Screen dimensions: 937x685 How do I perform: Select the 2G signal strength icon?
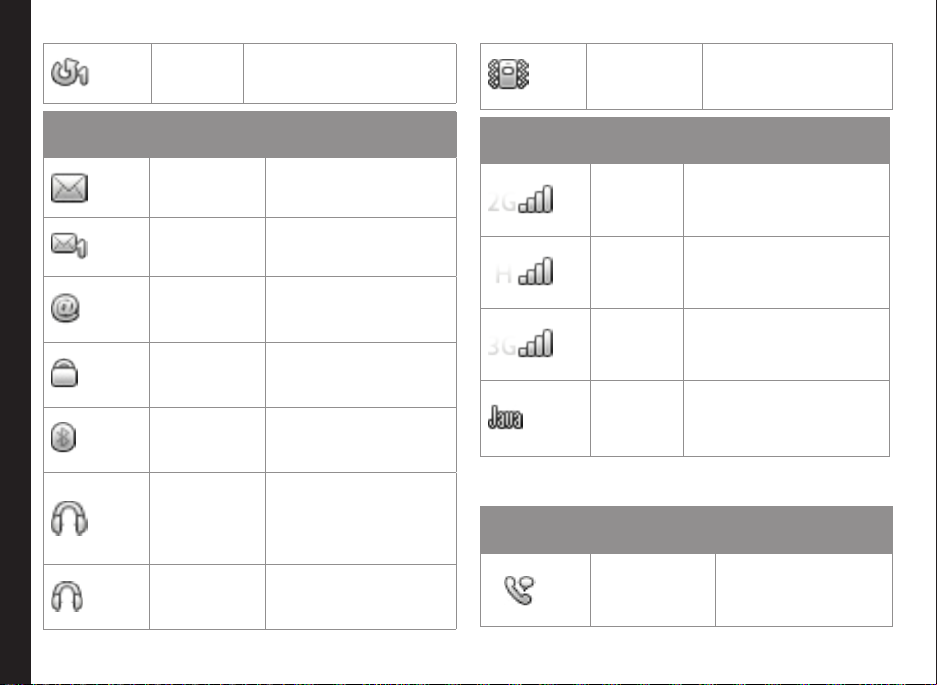coord(520,200)
